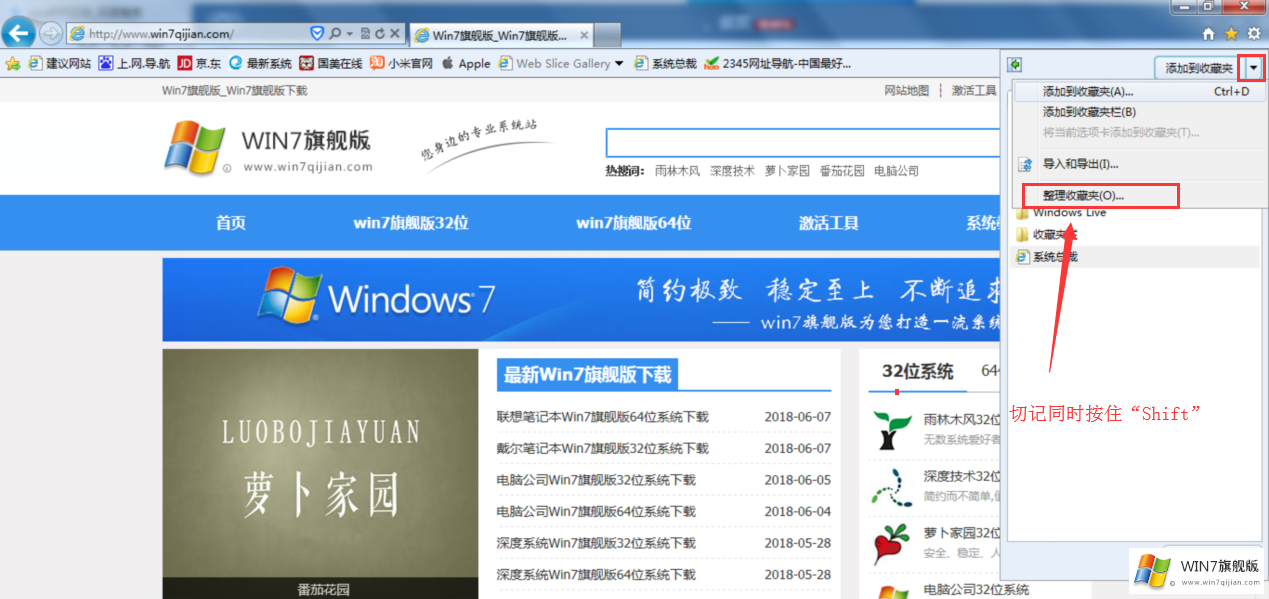Open 戴尔笔记本Win7旗舰版32位系统下载
The height and width of the screenshot is (599, 1269).
tap(602, 448)
